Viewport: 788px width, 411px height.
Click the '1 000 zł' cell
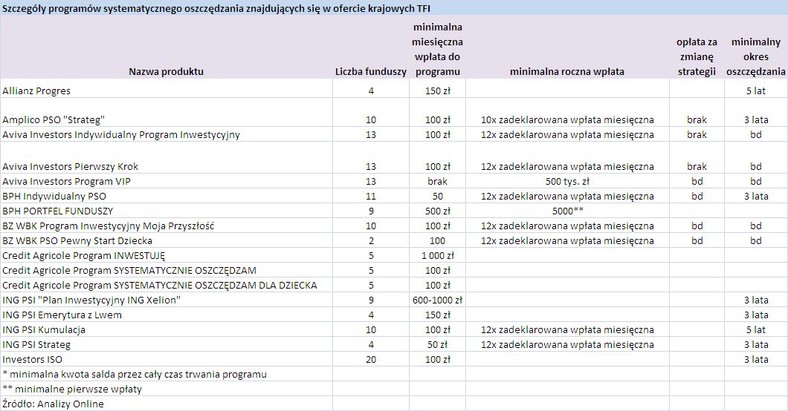437,255
